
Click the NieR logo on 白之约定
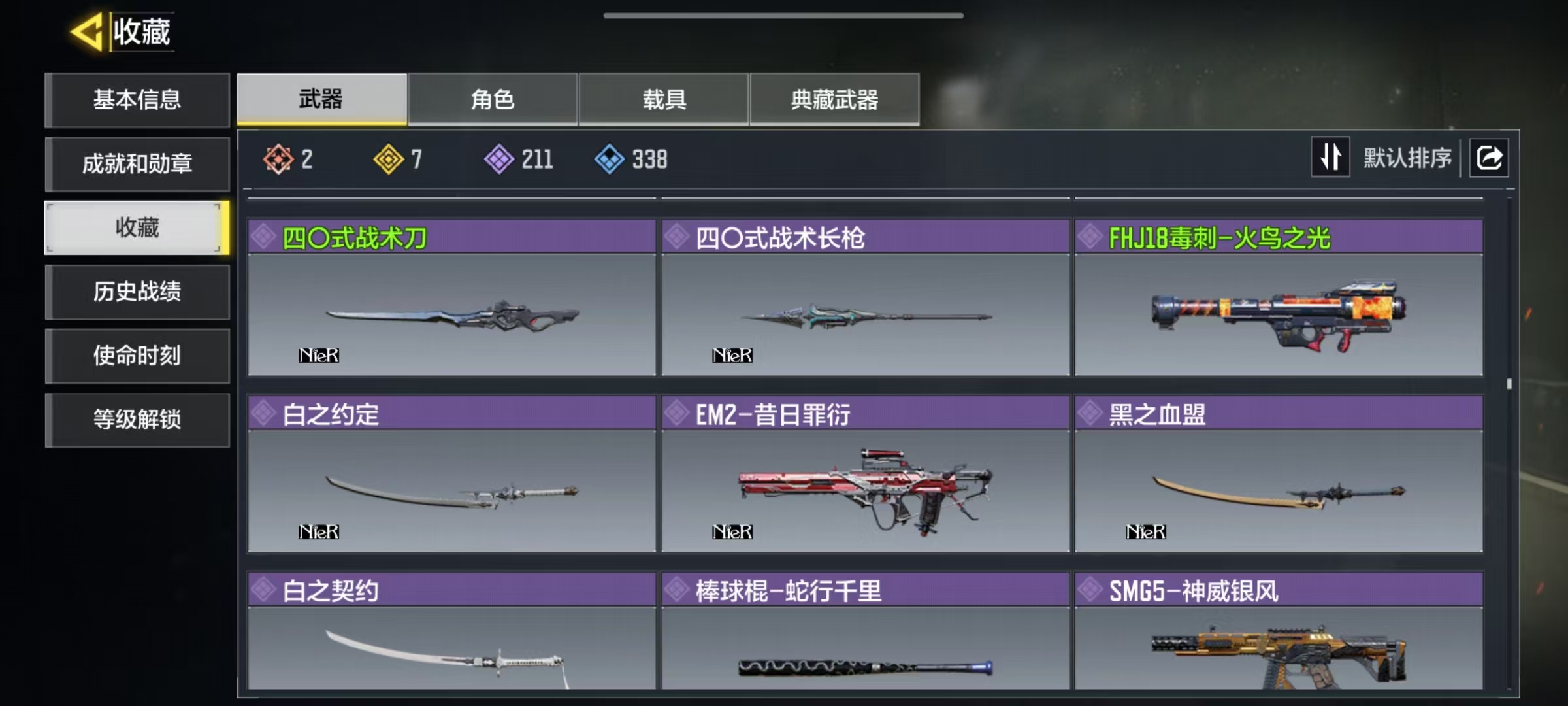[319, 531]
